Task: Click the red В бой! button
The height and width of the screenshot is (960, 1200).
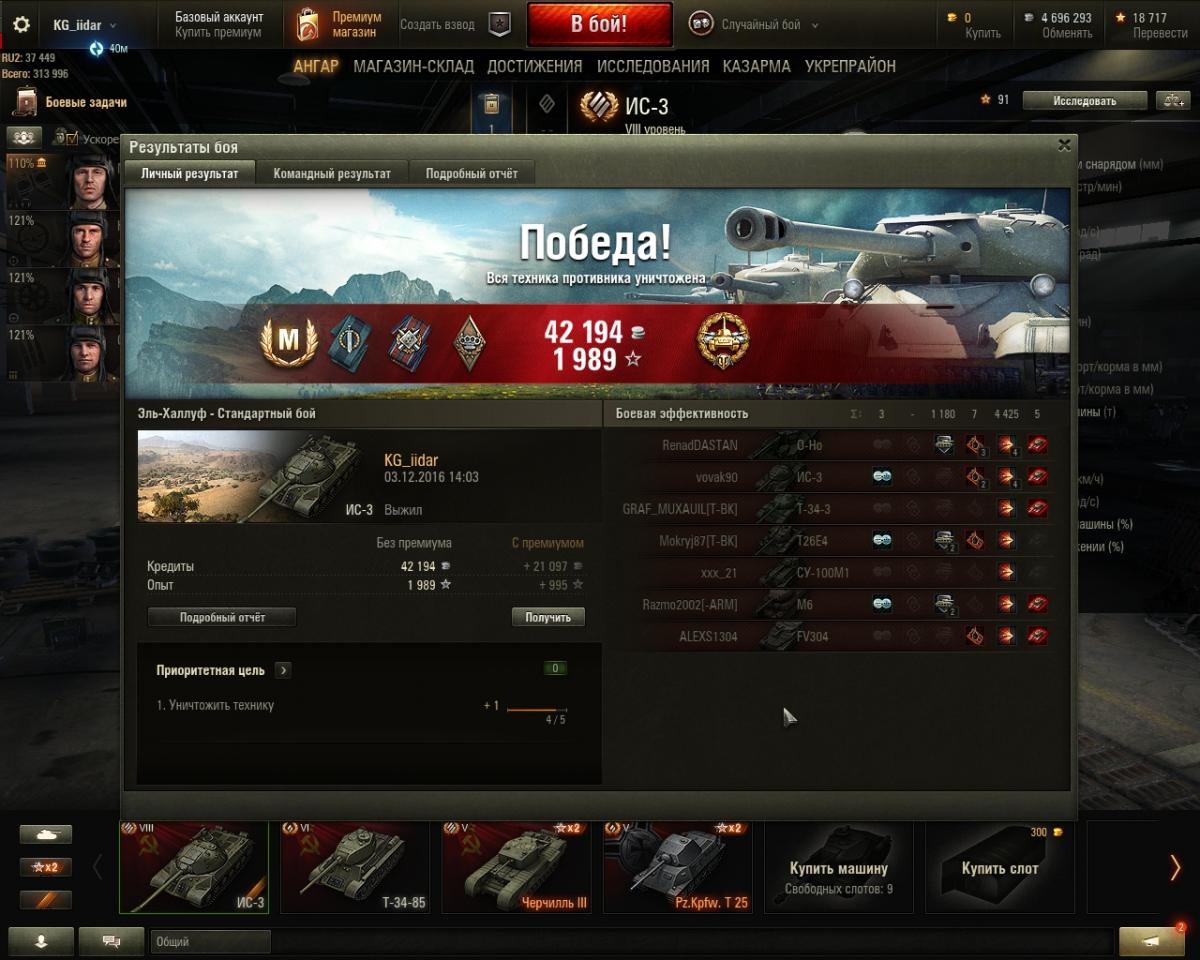Action: pyautogui.click(x=599, y=25)
